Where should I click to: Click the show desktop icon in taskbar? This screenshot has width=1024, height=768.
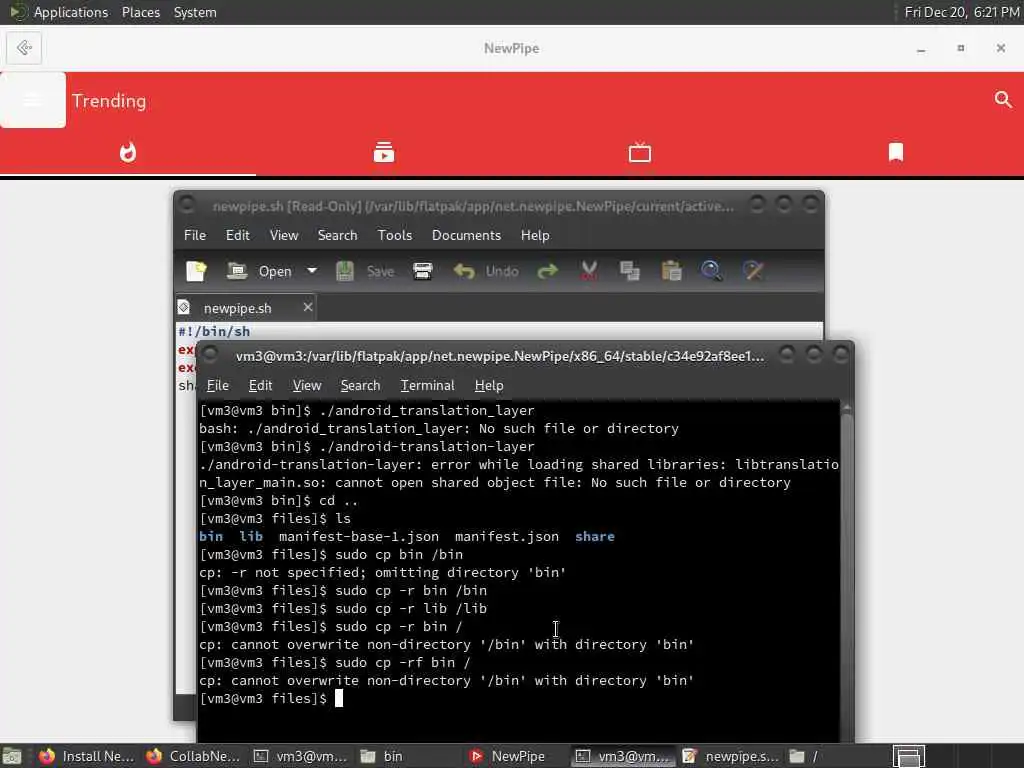point(12,756)
